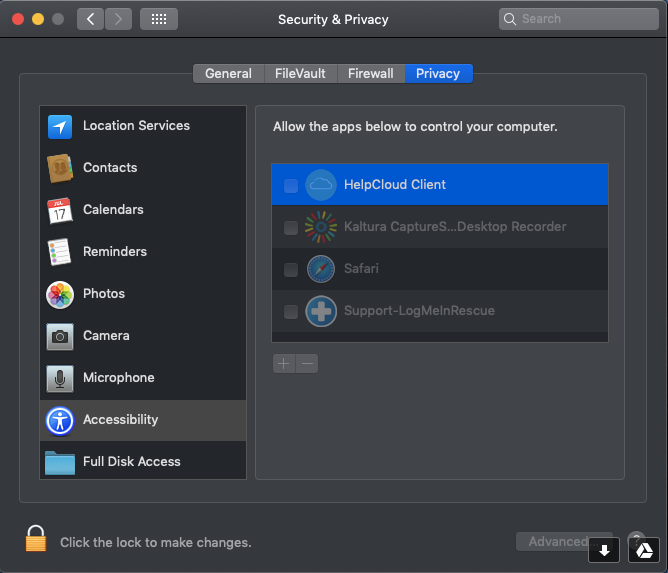The image size is (668, 573).
Task: Select Location Services in sidebar
Action: point(136,126)
